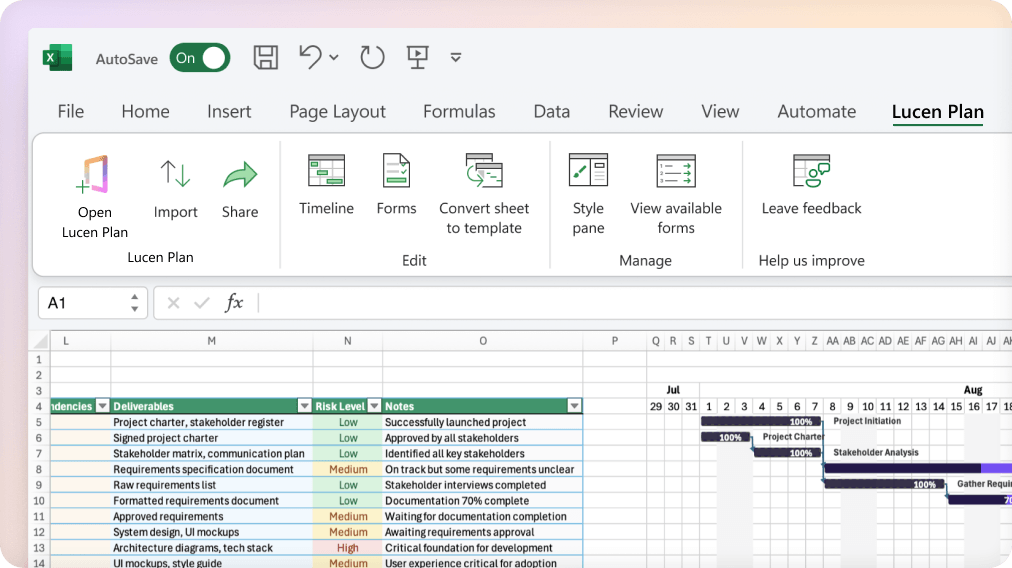The height and width of the screenshot is (568, 1012).
Task: Open the Undo history dropdown arrow
Action: pyautogui.click(x=334, y=57)
